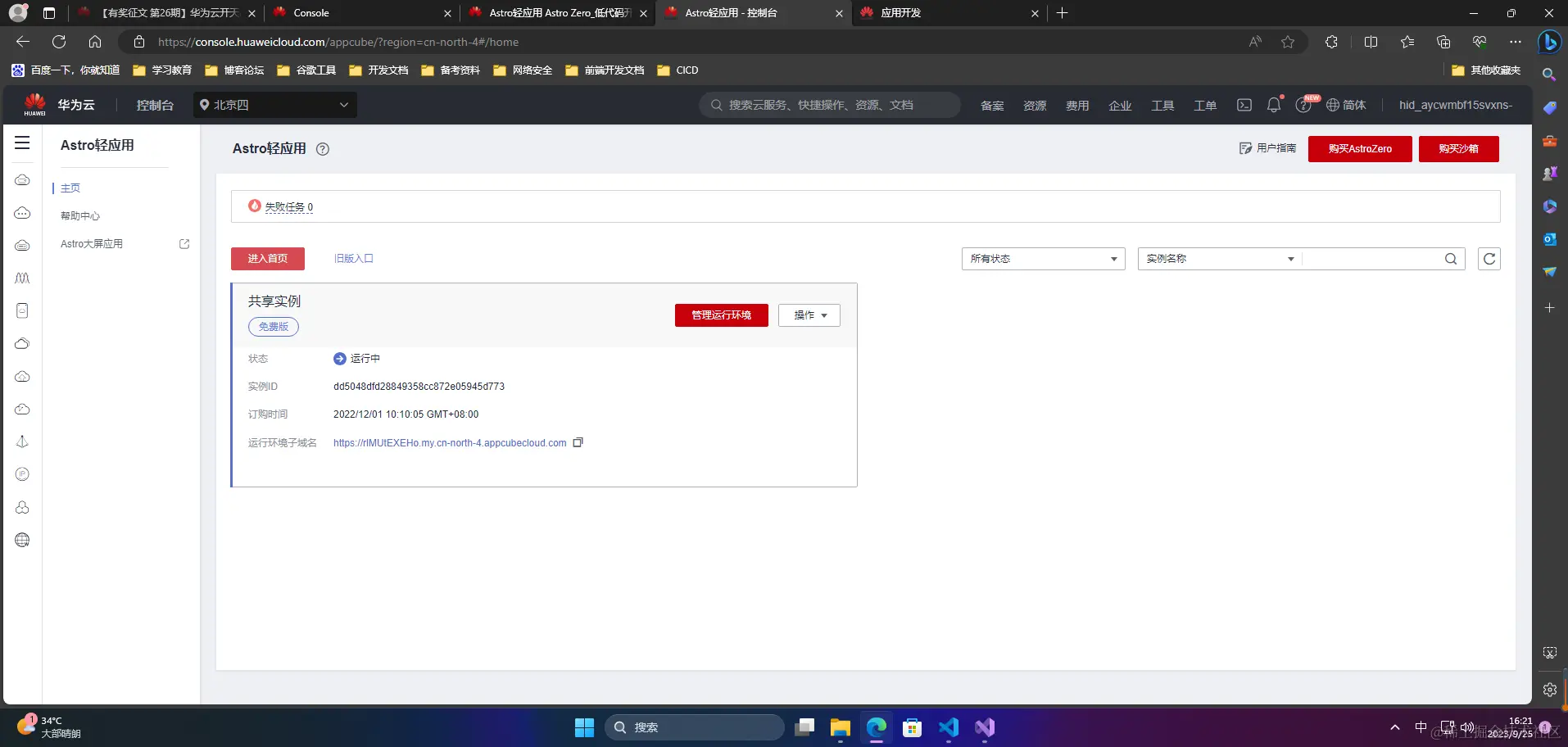
Task: Switch to the Console browser tab
Action: [360, 13]
